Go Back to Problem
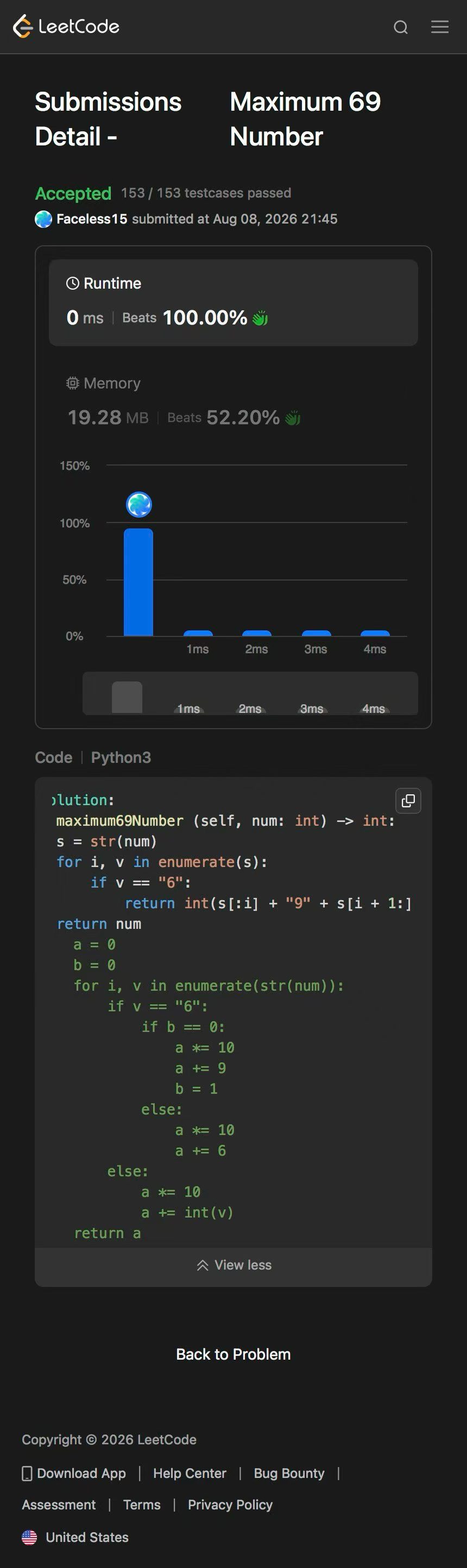Screen dimensions: 467x1568 click(233, 1354)
